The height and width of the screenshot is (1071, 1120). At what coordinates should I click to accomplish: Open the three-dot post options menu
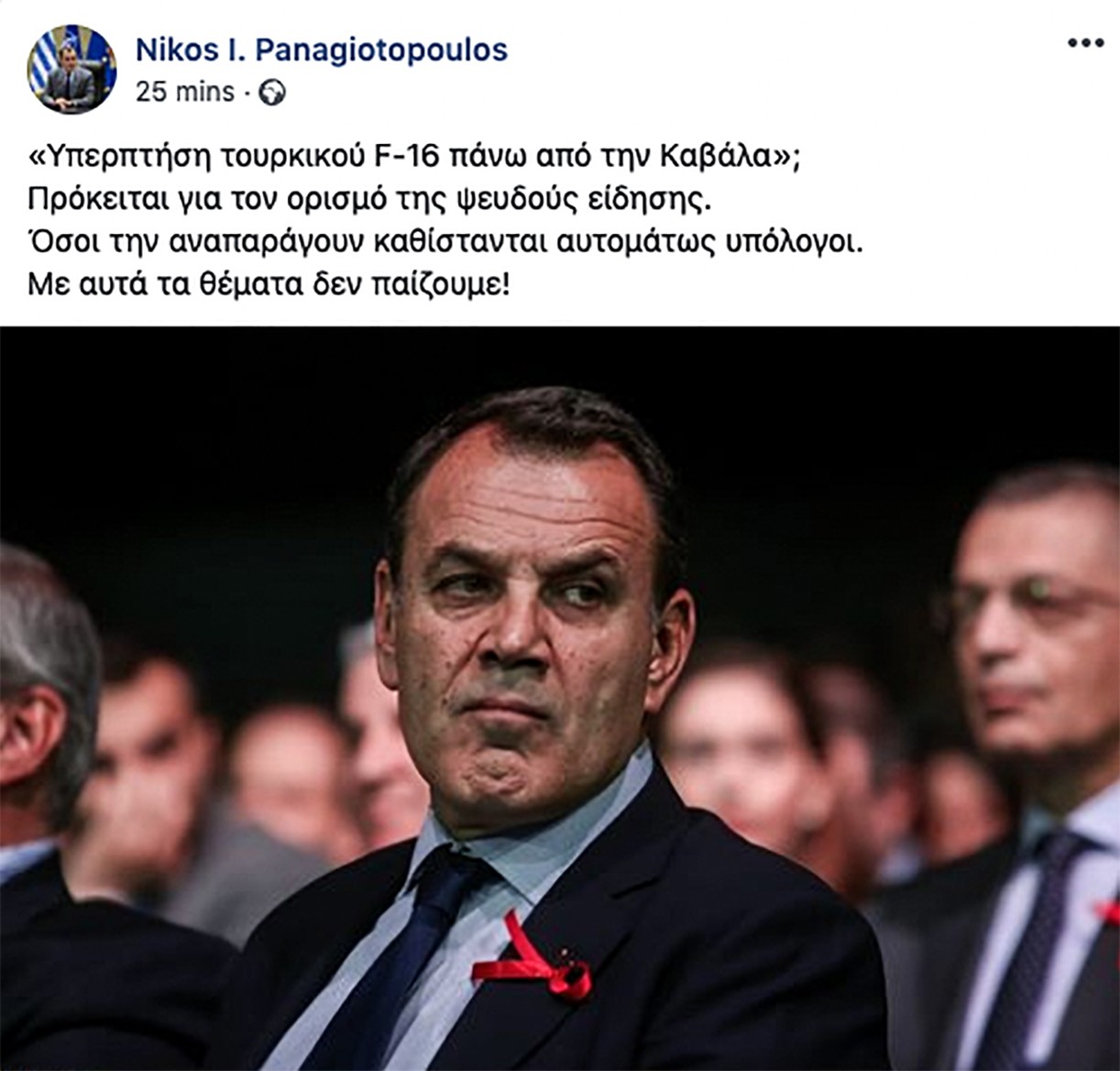(x=1087, y=44)
